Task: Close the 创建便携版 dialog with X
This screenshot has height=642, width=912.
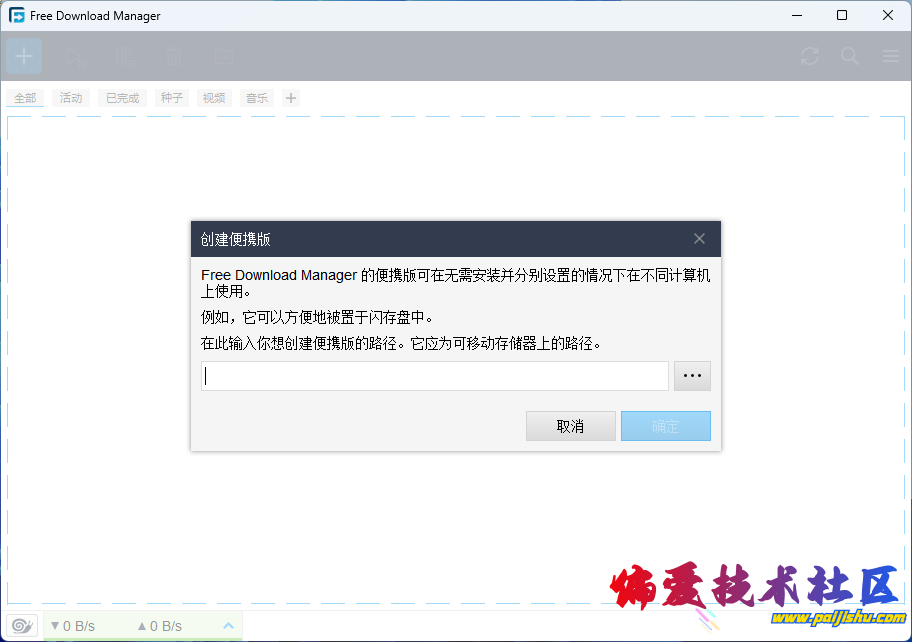Action: coord(699,239)
